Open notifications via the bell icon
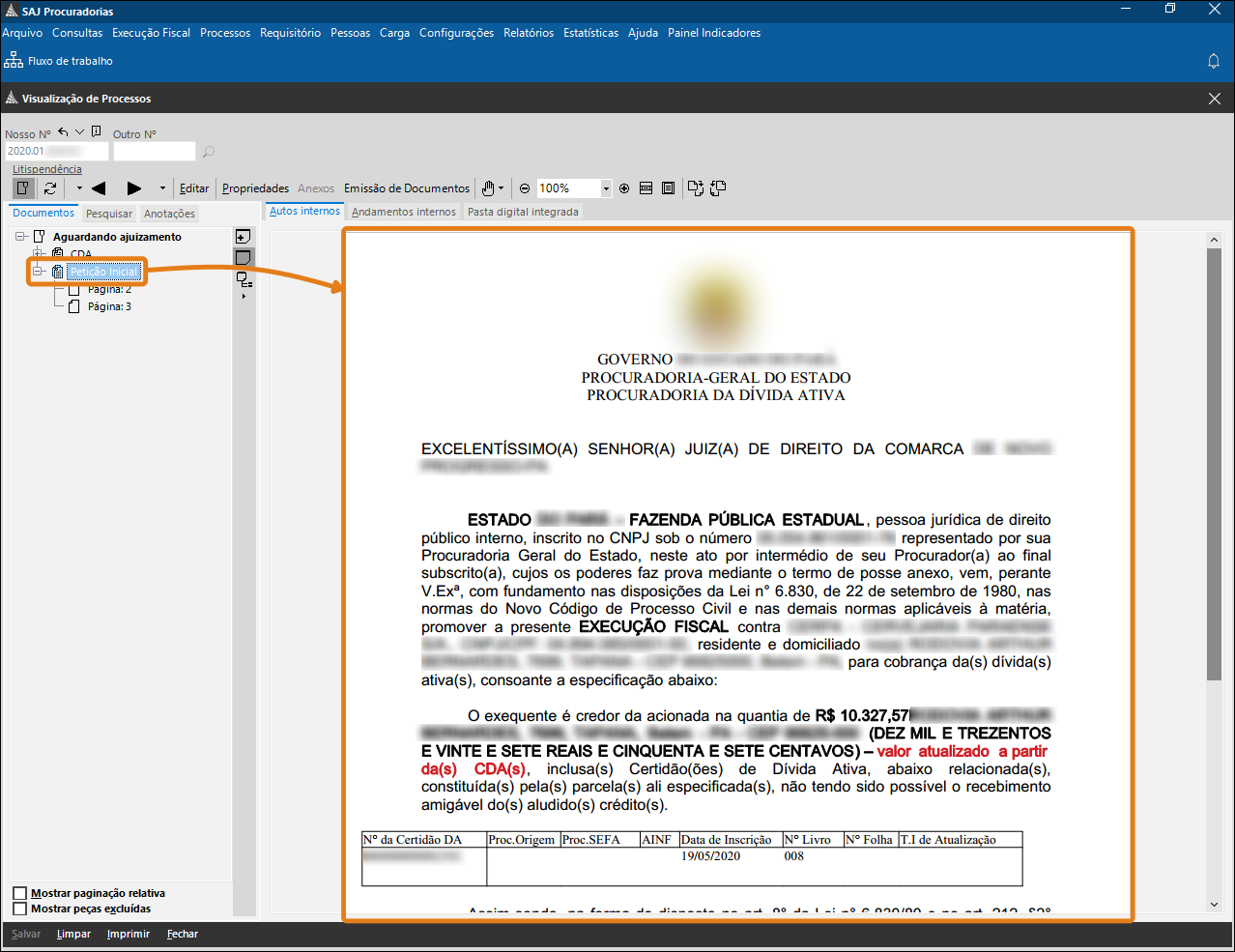 (1214, 61)
